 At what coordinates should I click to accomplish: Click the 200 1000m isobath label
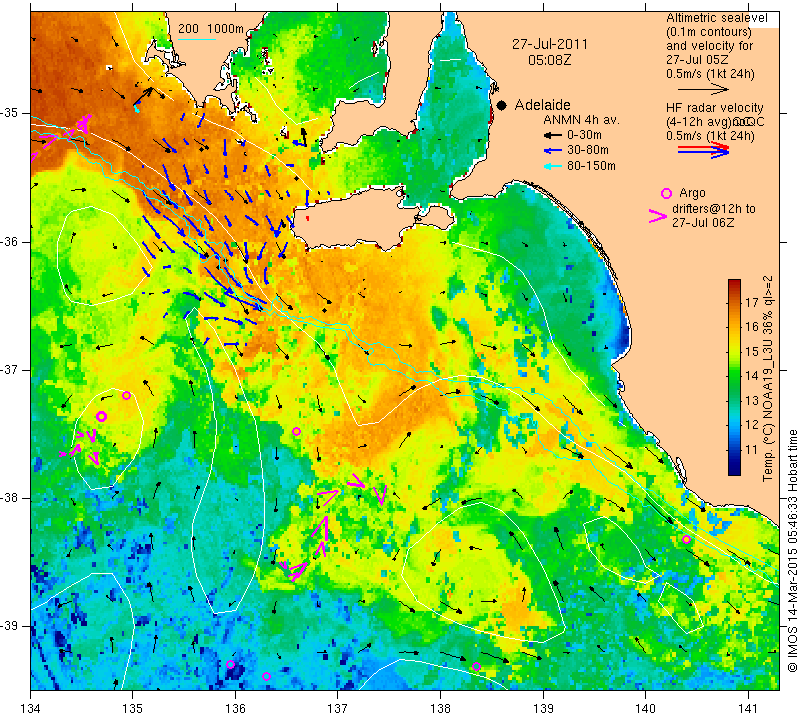pos(211,29)
